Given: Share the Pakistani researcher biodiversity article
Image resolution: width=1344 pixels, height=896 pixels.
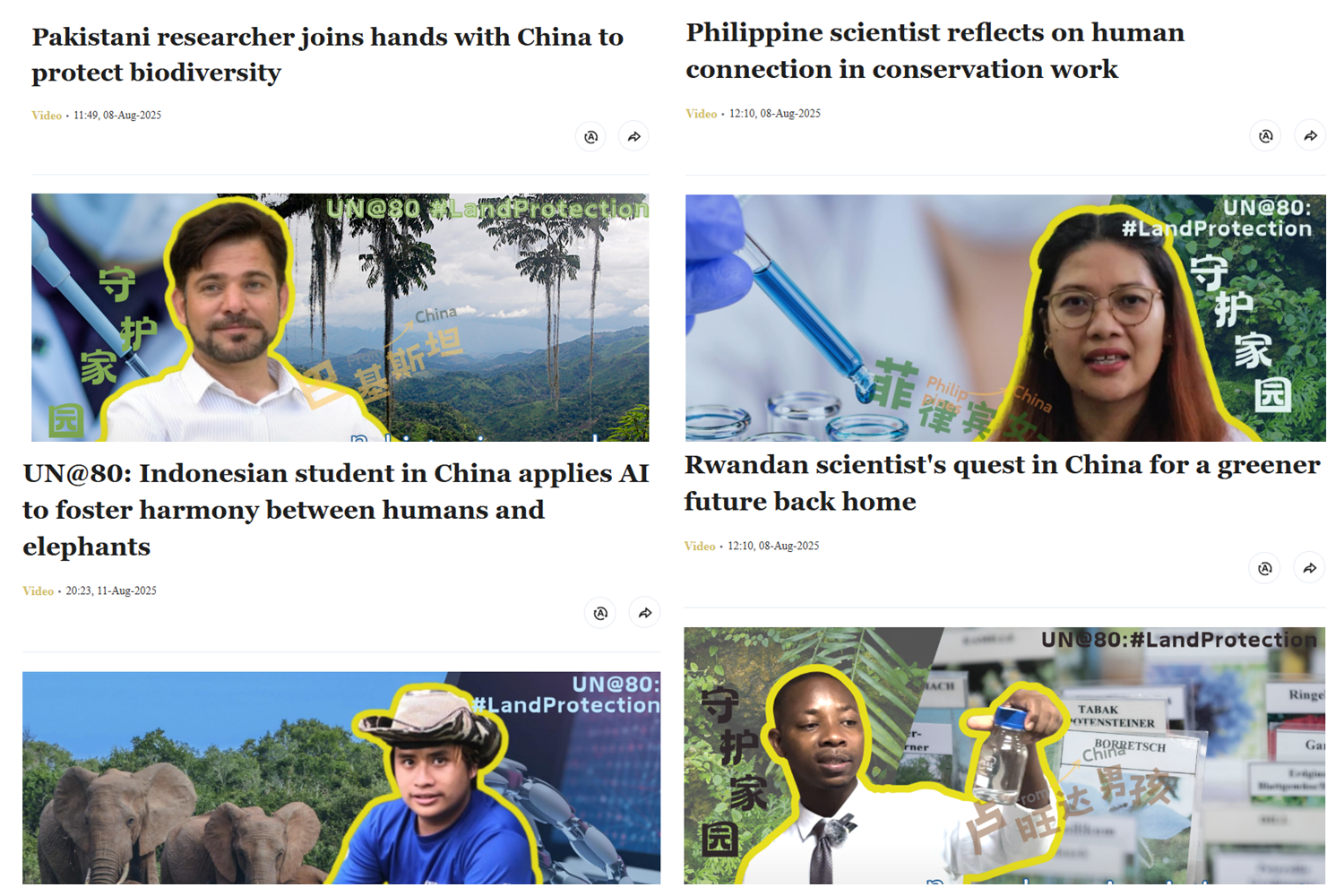Looking at the screenshot, I should [x=633, y=137].
